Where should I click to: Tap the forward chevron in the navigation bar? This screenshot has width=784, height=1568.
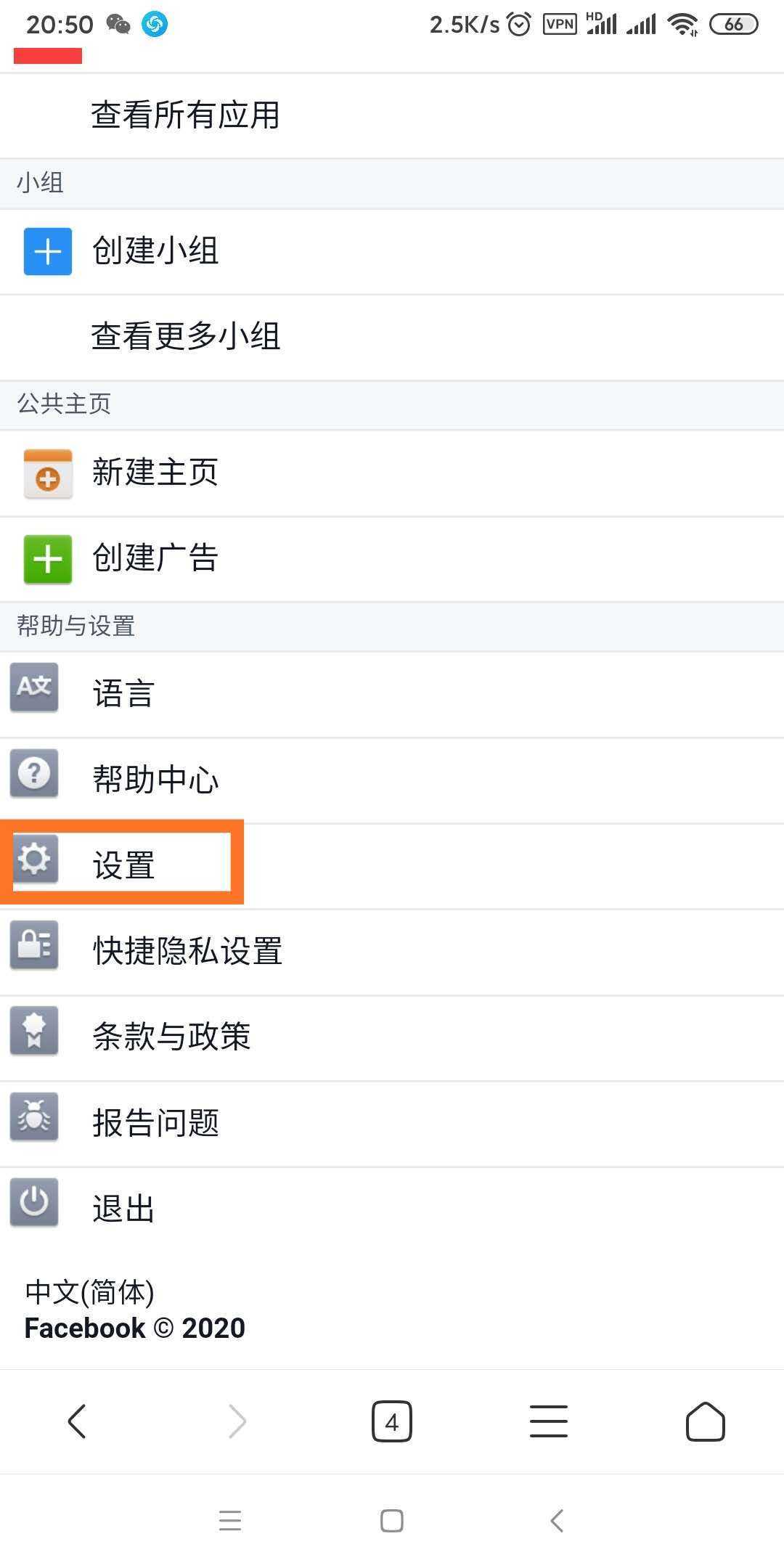[x=234, y=1421]
